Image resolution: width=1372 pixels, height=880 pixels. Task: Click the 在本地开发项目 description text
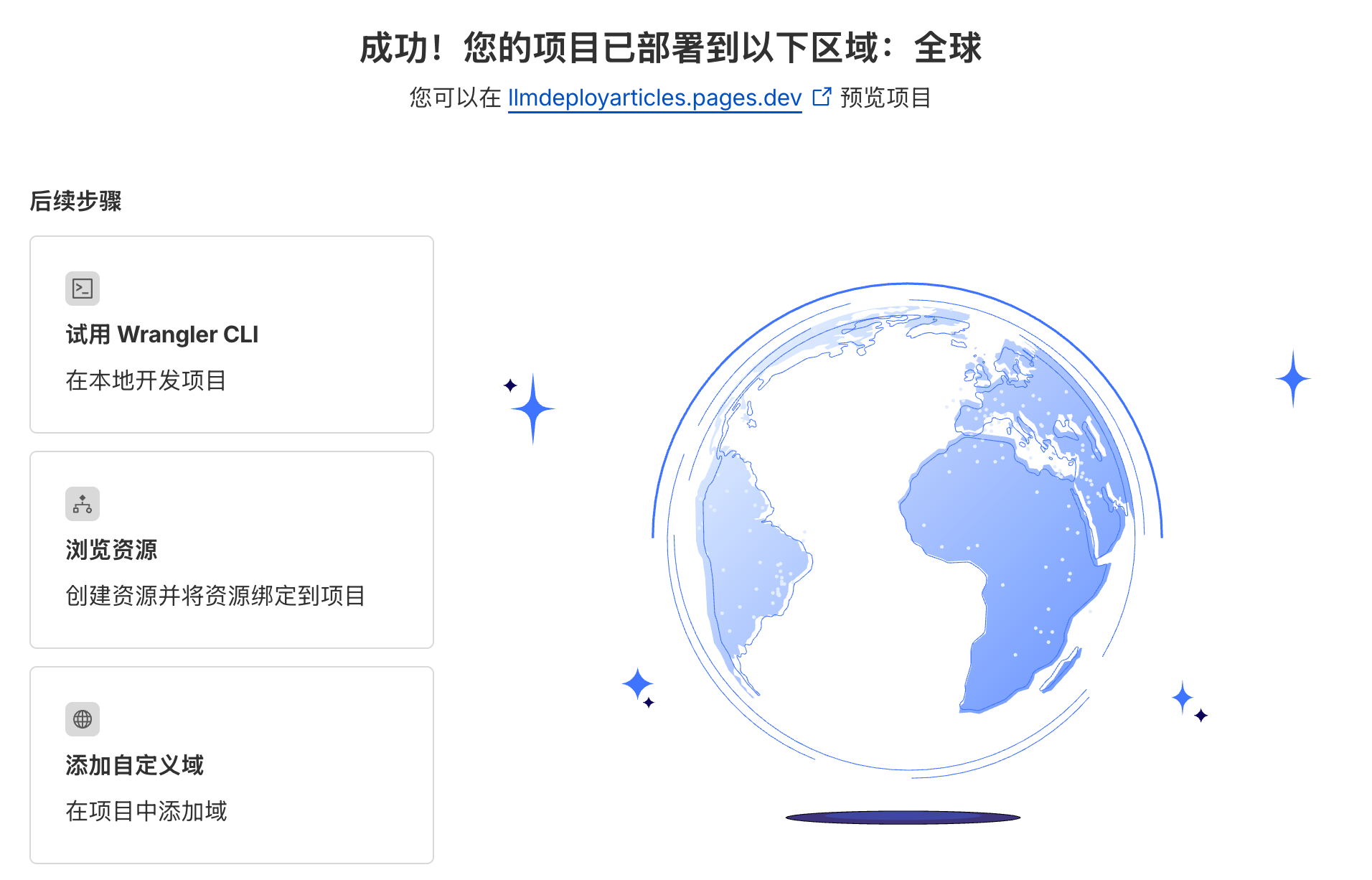point(146,380)
